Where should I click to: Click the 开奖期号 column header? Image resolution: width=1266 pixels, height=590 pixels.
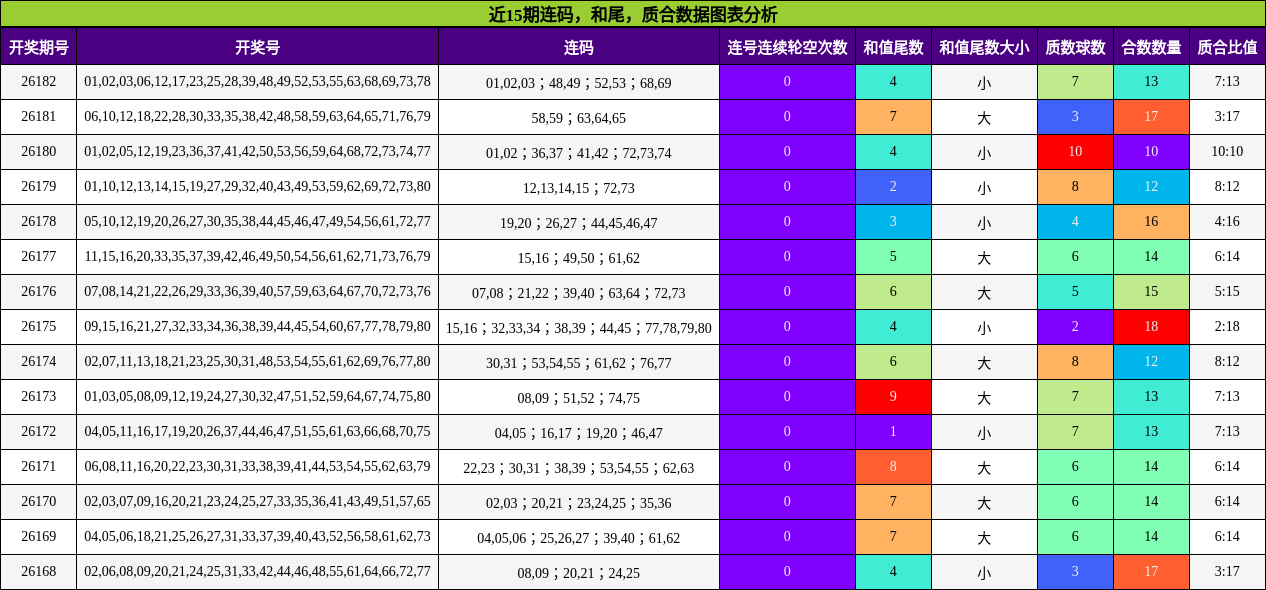39,47
